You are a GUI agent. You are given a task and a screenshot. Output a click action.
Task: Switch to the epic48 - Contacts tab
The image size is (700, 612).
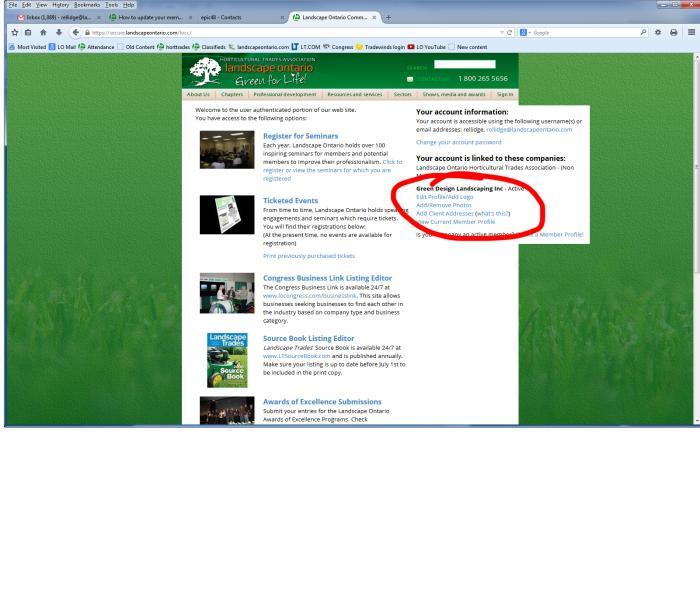[x=235, y=17]
